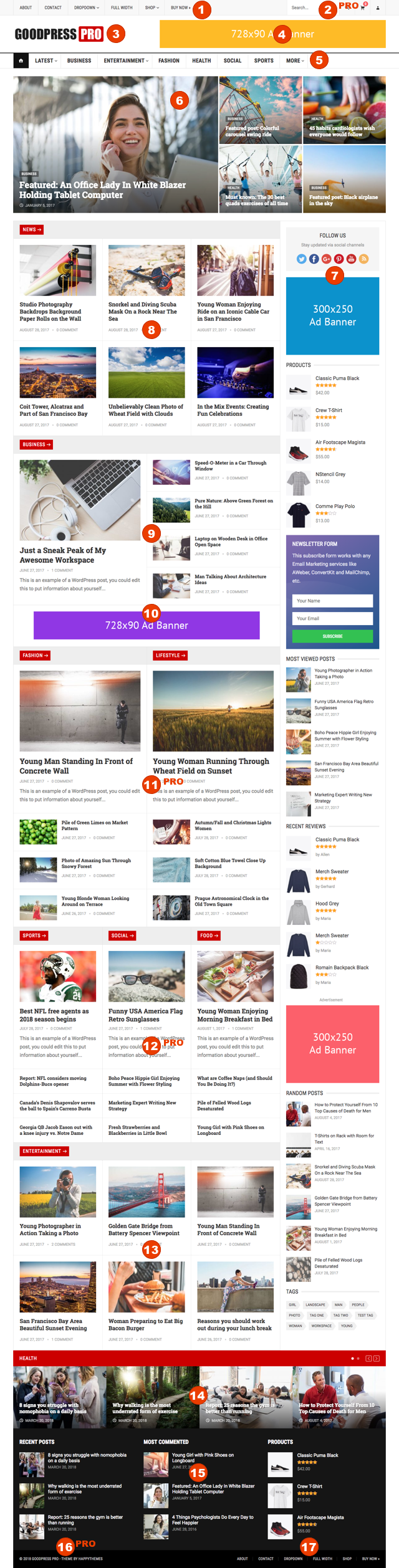
Task: Open the Facebook follow icon
Action: click(x=314, y=259)
